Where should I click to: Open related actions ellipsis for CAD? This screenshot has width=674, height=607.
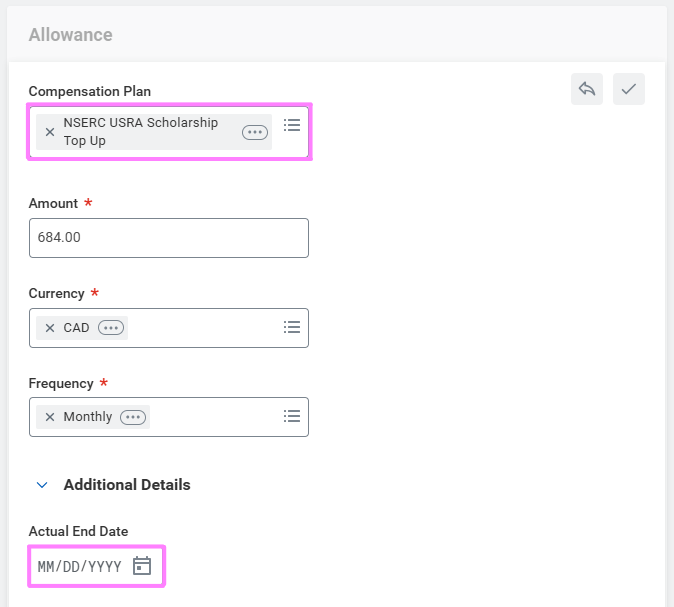pyautogui.click(x=111, y=328)
